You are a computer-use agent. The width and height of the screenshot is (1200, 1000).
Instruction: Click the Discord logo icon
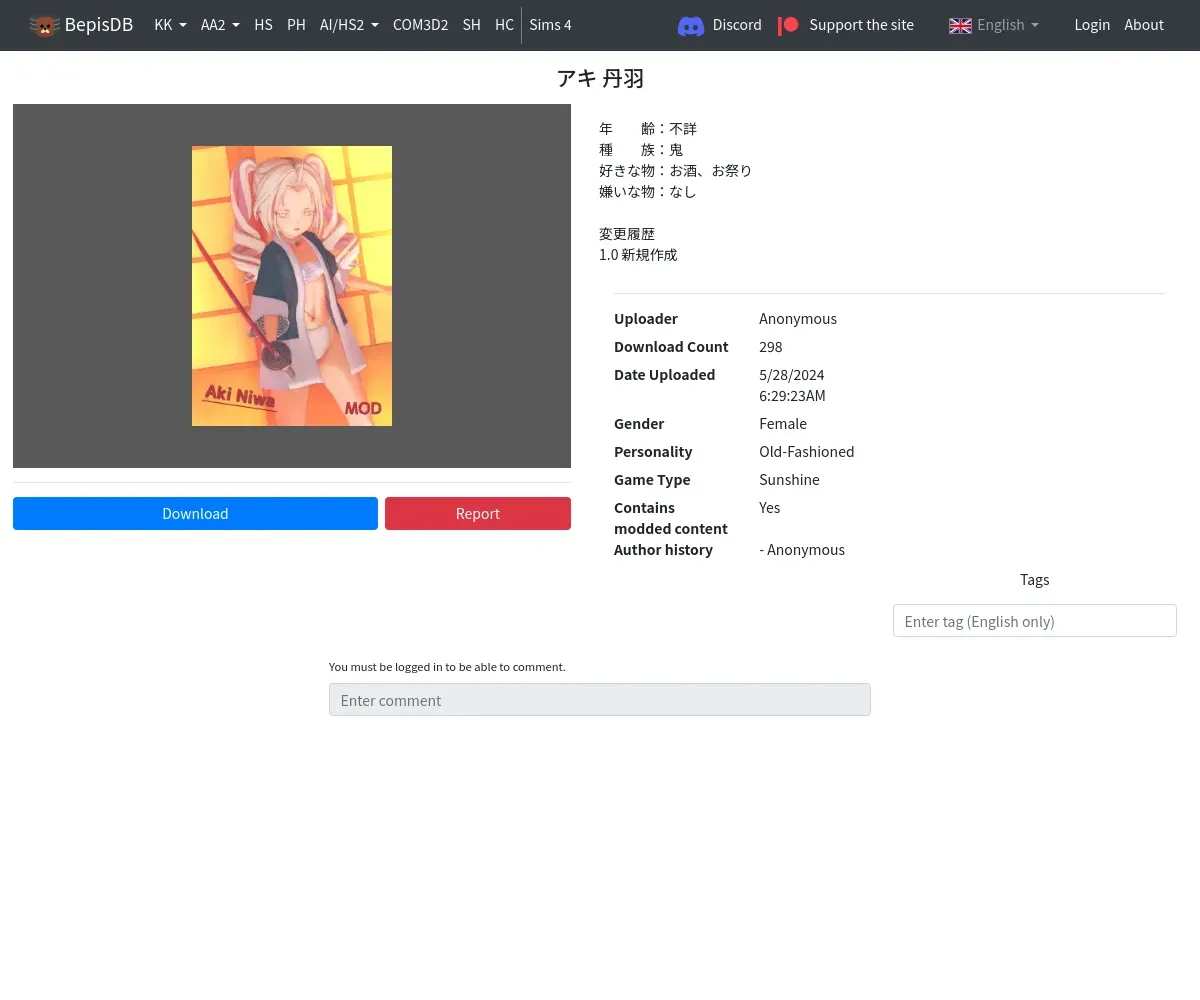691,26
